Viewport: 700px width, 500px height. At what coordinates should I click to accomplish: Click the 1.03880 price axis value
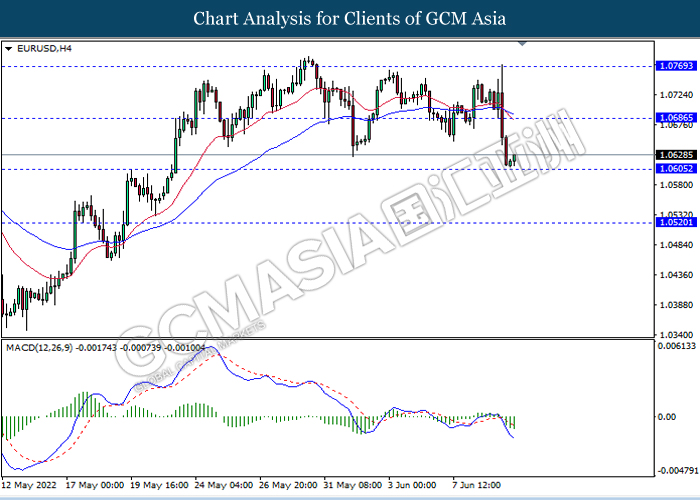coord(676,305)
